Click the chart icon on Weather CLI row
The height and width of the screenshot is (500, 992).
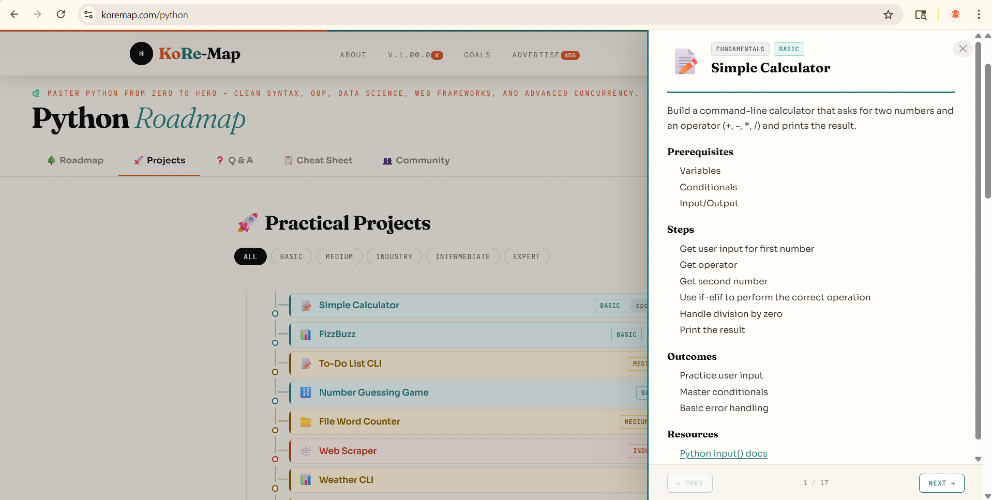pos(306,480)
